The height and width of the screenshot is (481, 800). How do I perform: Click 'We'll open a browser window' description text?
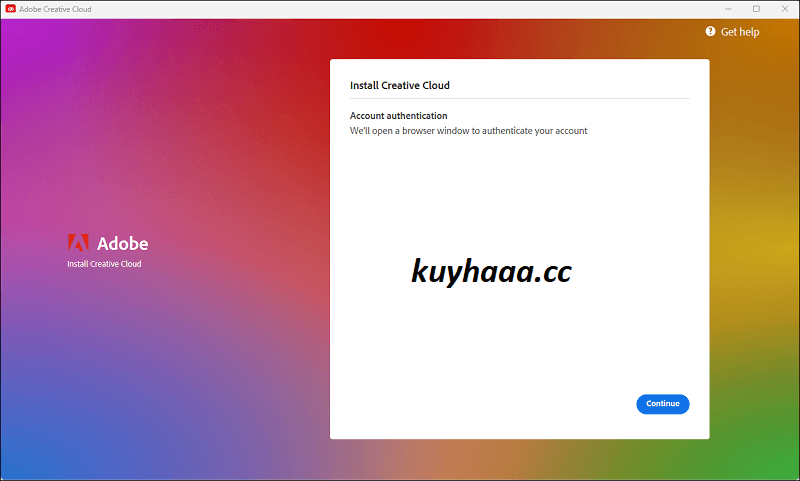(x=468, y=131)
